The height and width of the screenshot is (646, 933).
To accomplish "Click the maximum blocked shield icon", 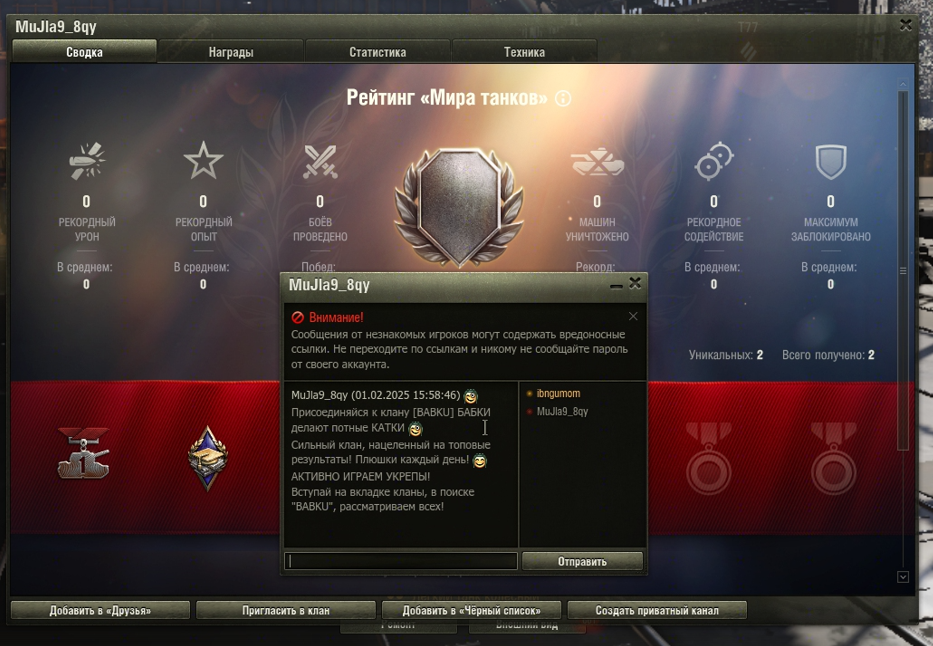I will coord(831,161).
